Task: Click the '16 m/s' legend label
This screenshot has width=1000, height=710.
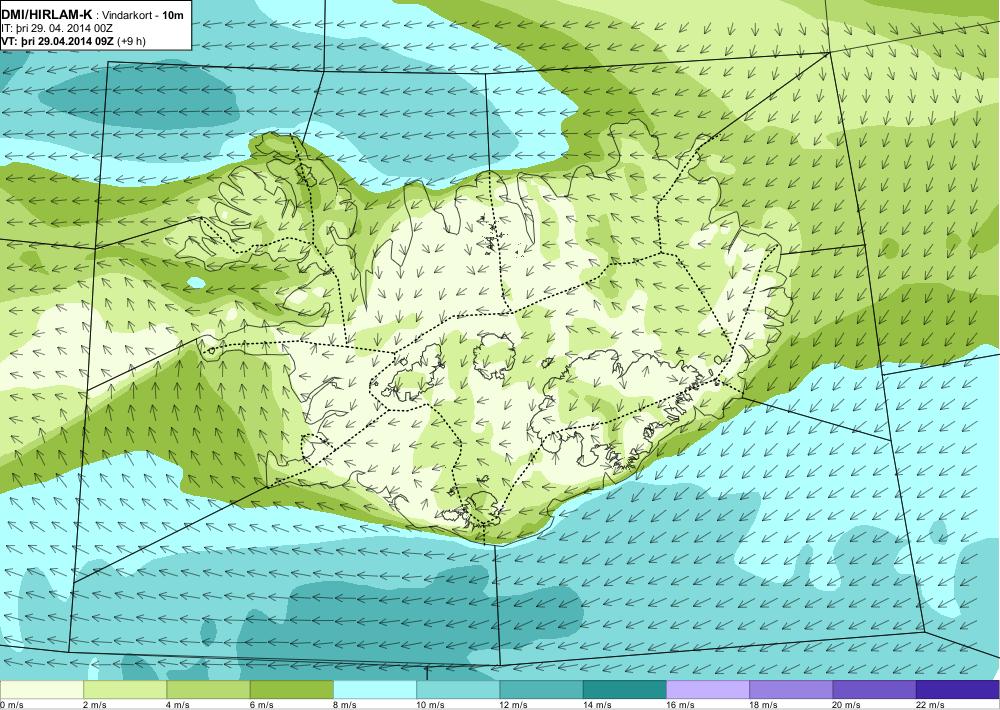Action: (680, 704)
